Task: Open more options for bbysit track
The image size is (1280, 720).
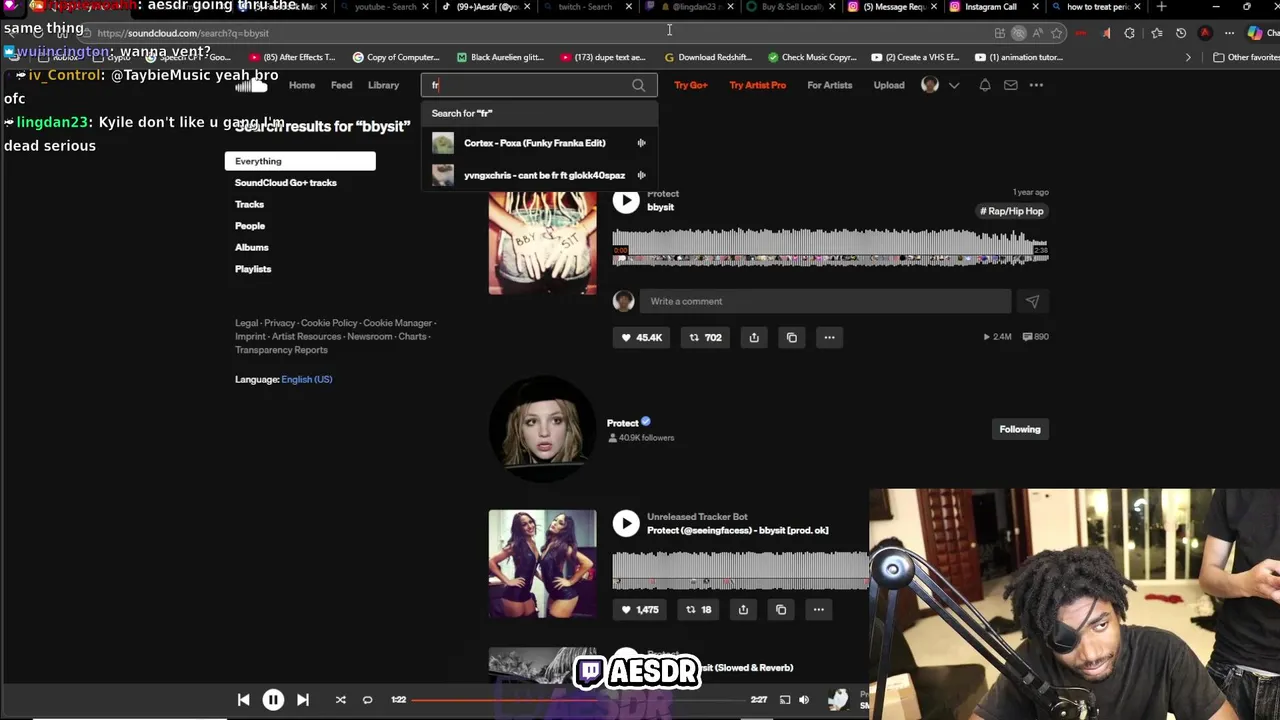Action: 829,337
